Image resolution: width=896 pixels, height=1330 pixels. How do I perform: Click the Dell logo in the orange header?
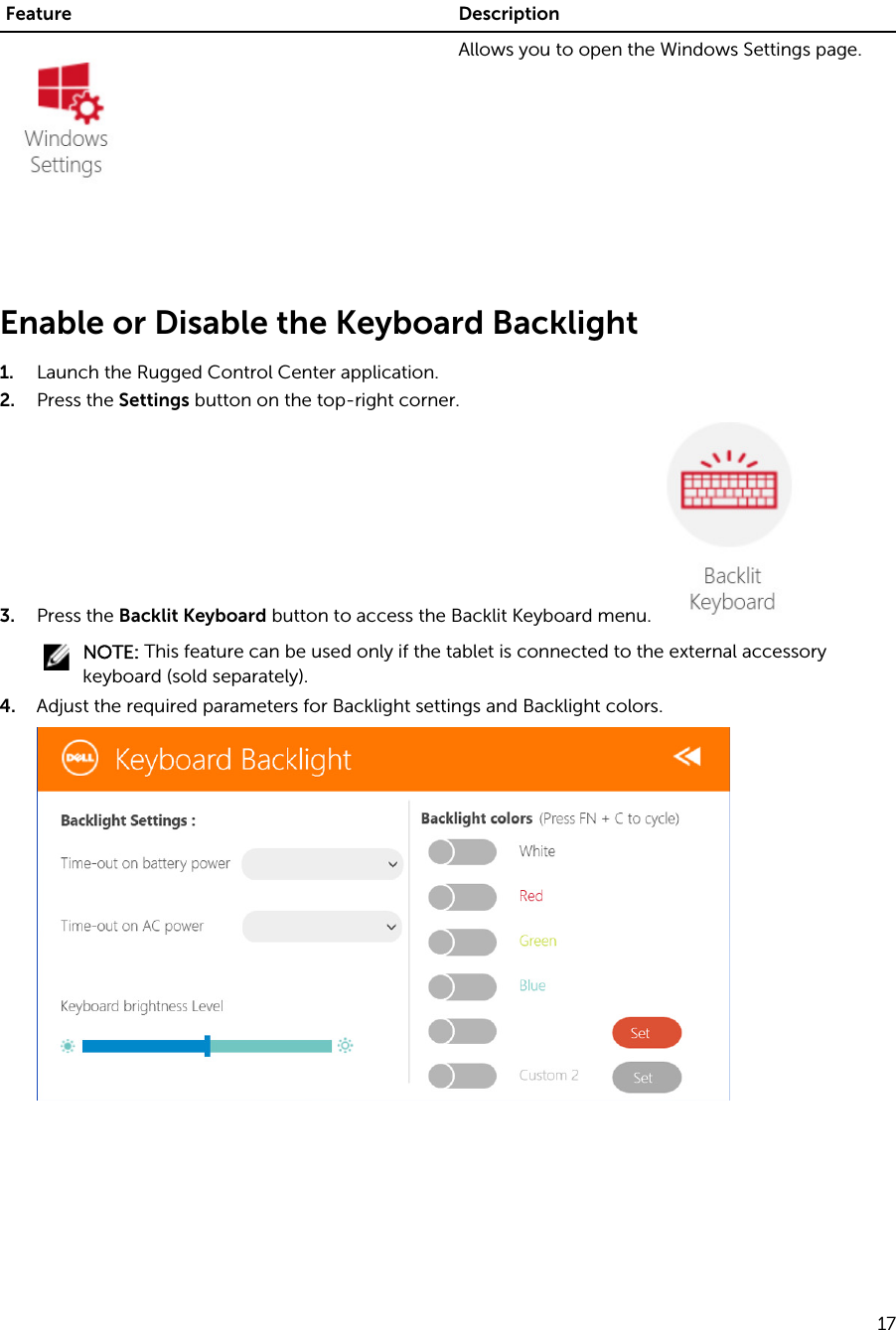79,759
